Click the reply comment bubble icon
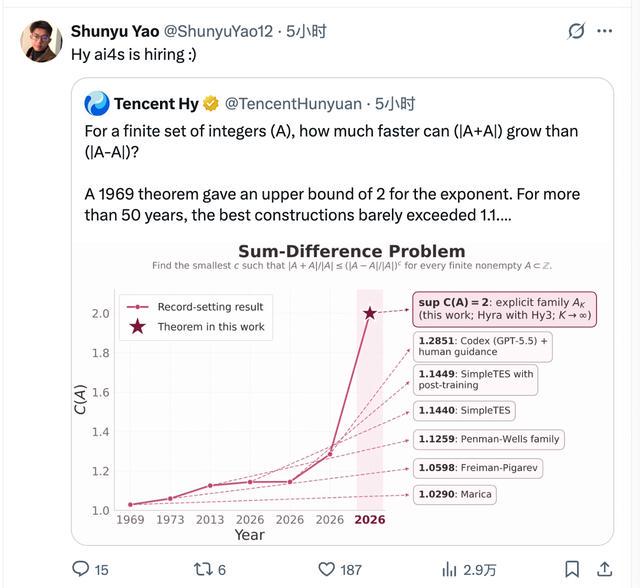The height and width of the screenshot is (588, 640). [80, 569]
